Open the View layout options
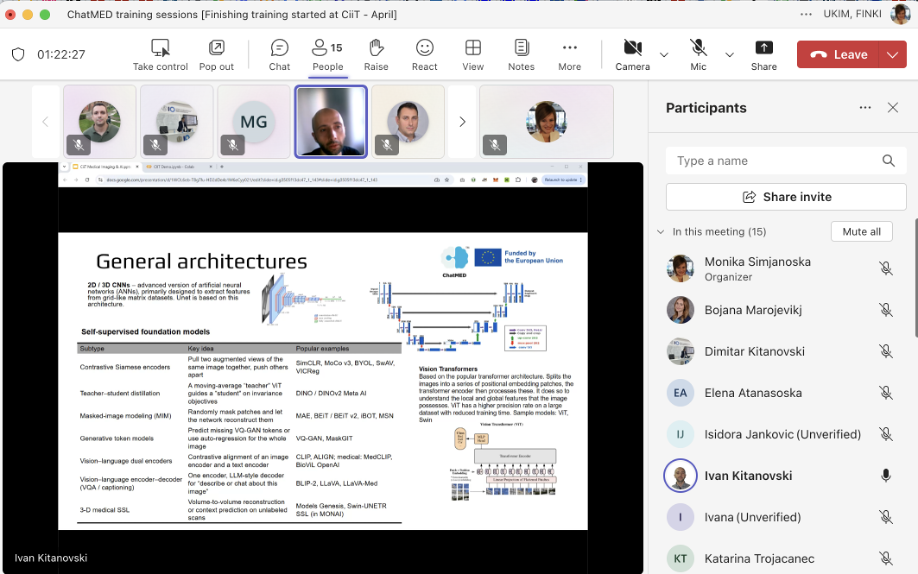 coord(473,48)
